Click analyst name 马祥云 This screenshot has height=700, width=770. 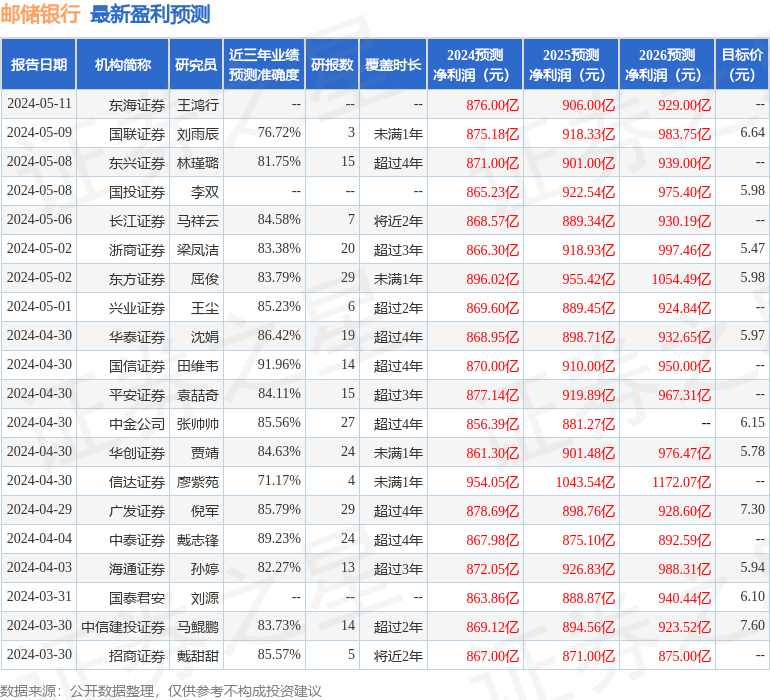point(198,221)
